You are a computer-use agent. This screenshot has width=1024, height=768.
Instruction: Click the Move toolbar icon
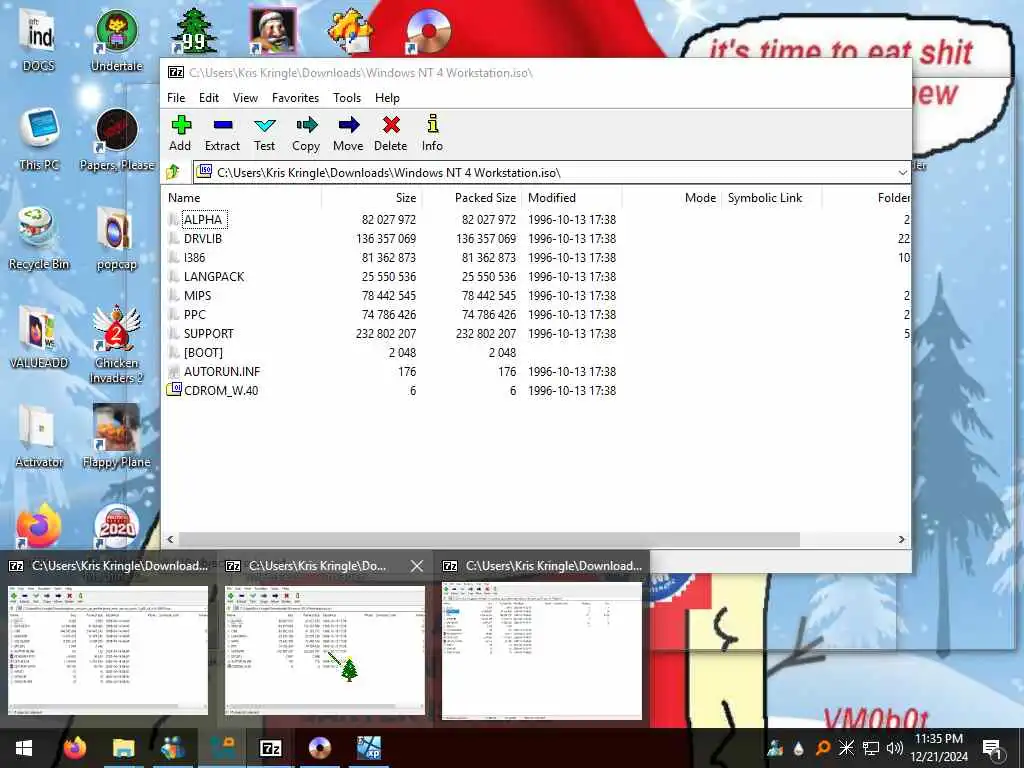coord(348,133)
